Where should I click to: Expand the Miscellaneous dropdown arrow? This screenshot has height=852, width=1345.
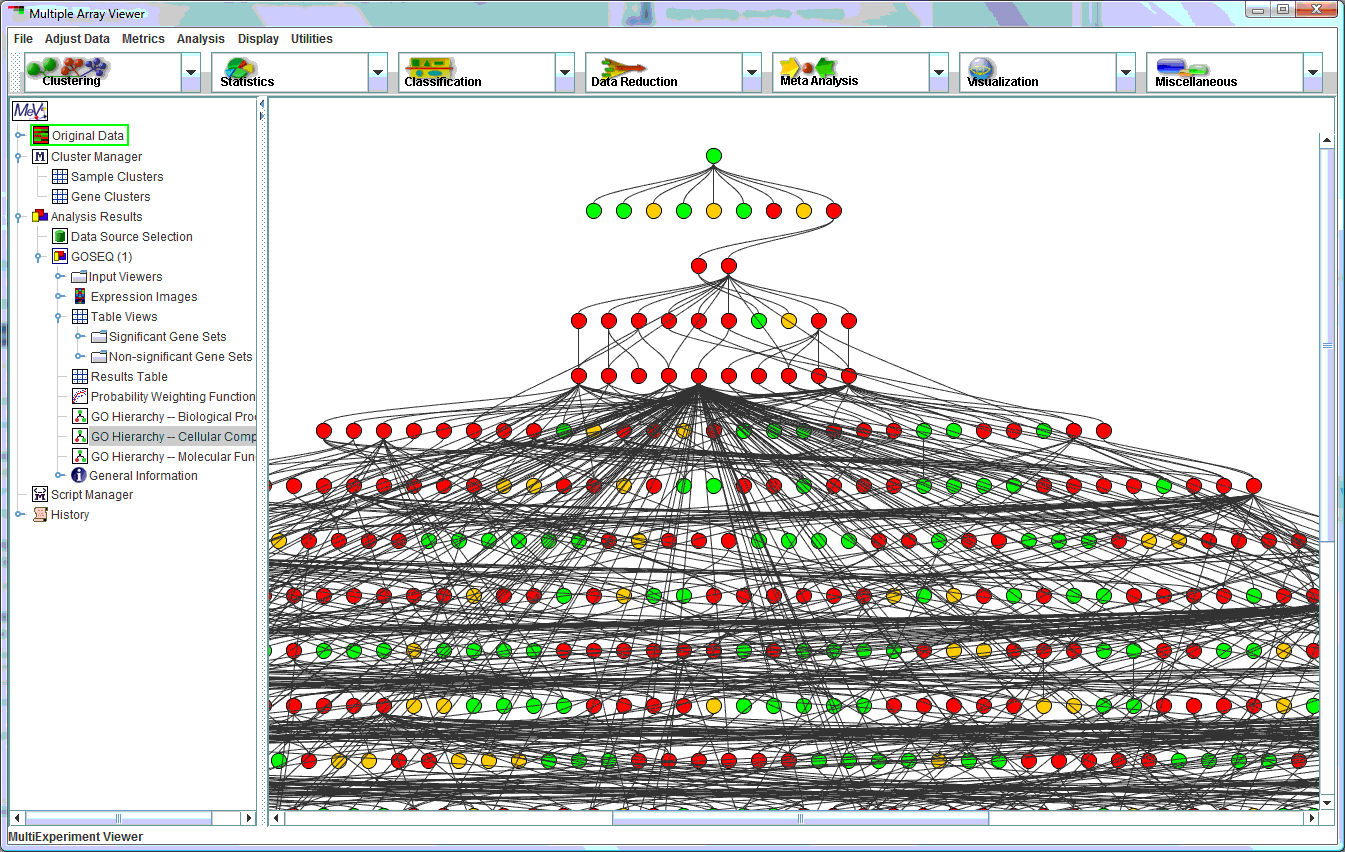pos(1313,72)
